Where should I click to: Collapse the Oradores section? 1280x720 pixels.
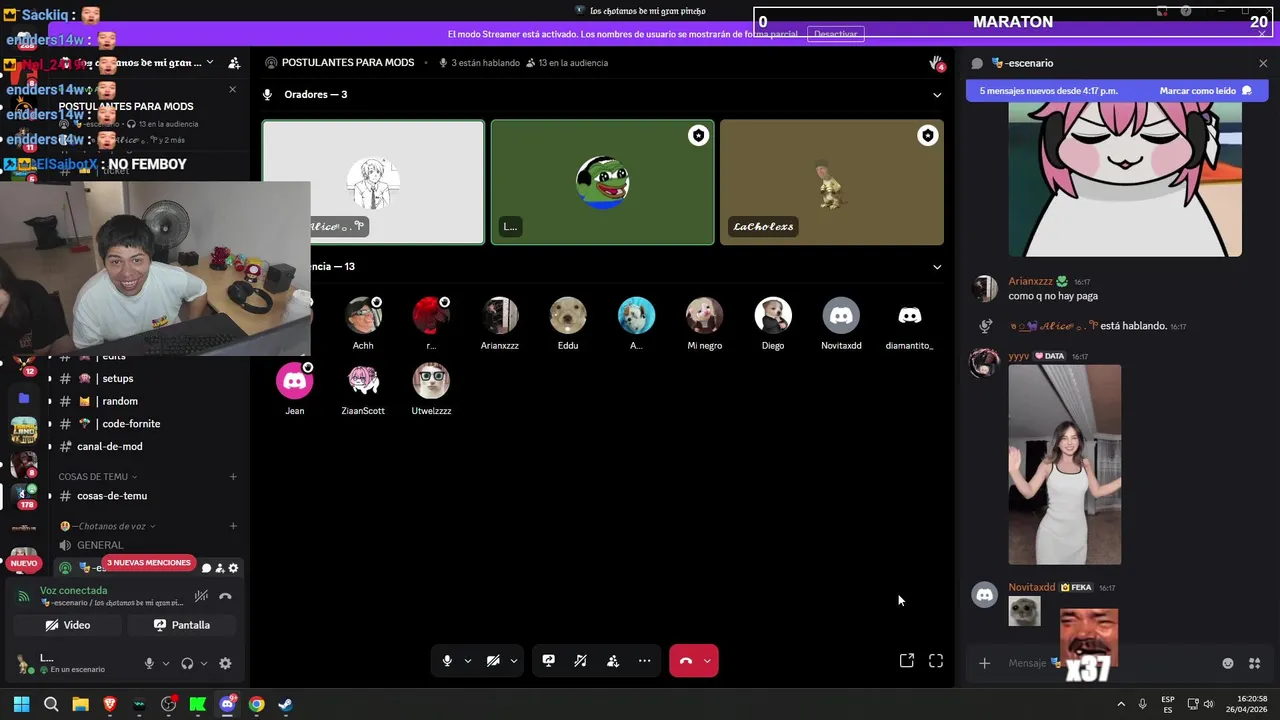coord(937,95)
